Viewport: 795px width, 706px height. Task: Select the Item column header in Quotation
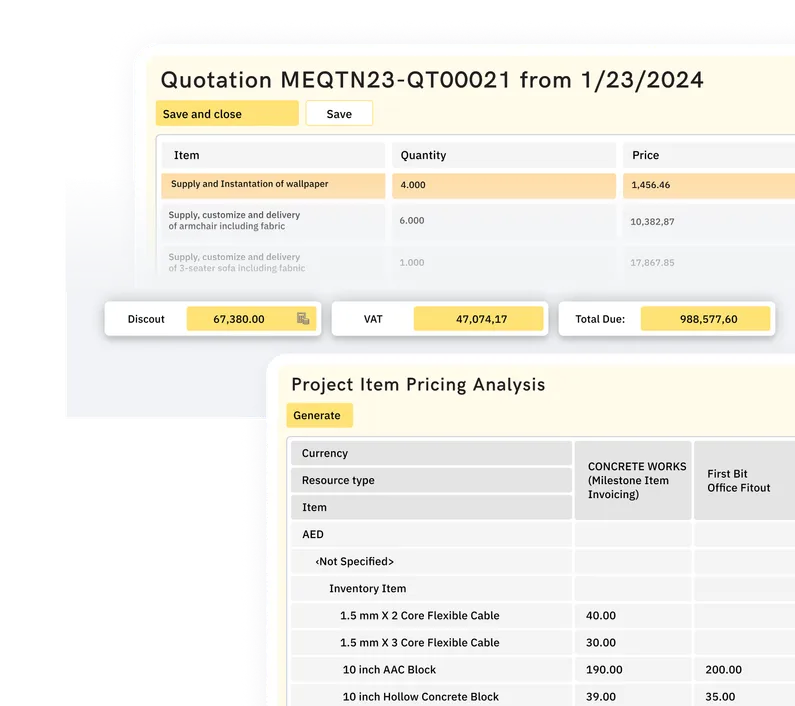coord(273,155)
